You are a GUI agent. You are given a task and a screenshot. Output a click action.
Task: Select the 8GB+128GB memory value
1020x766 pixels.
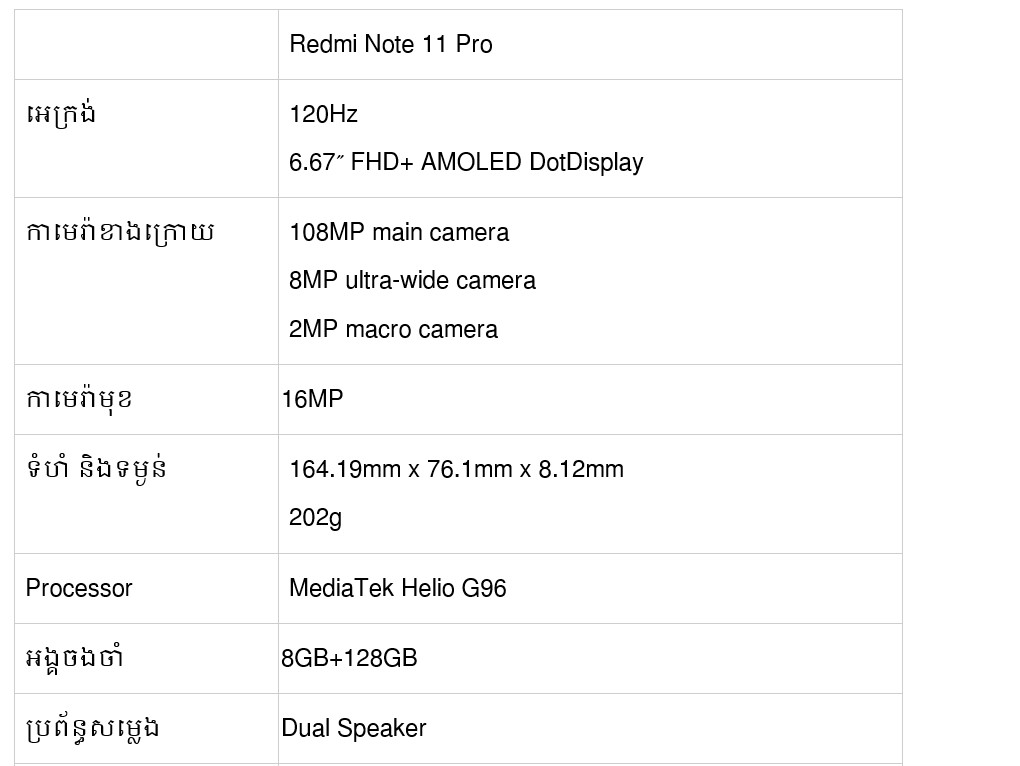pyautogui.click(x=349, y=658)
